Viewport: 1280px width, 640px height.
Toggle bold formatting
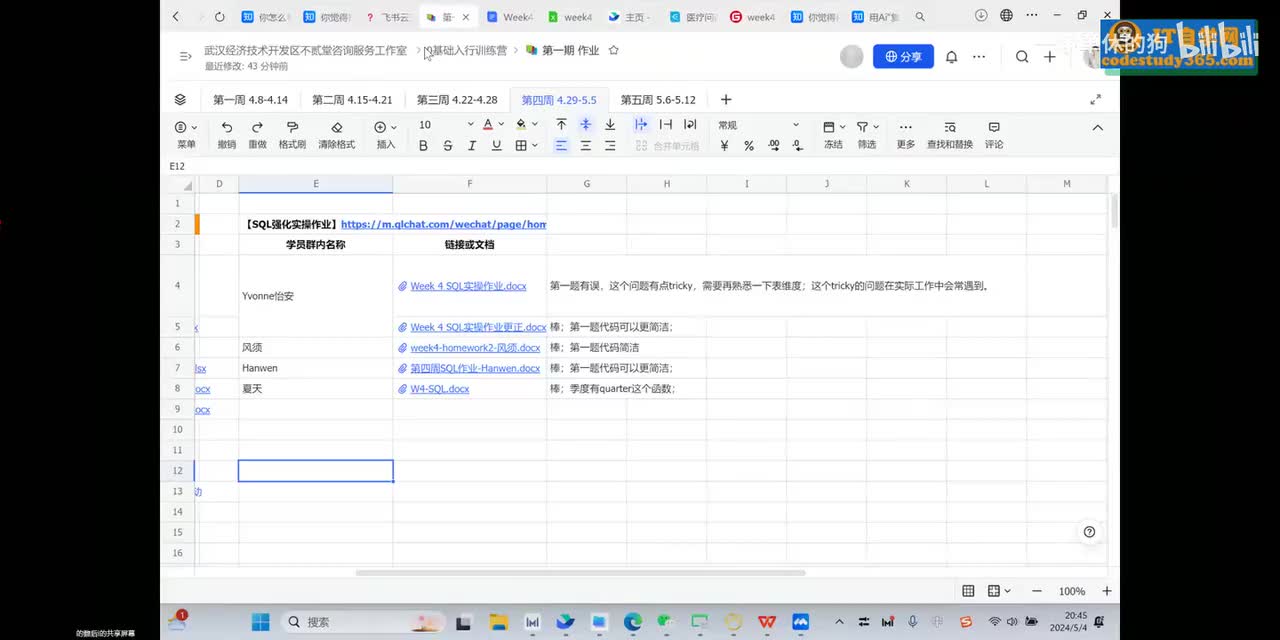pyautogui.click(x=423, y=146)
